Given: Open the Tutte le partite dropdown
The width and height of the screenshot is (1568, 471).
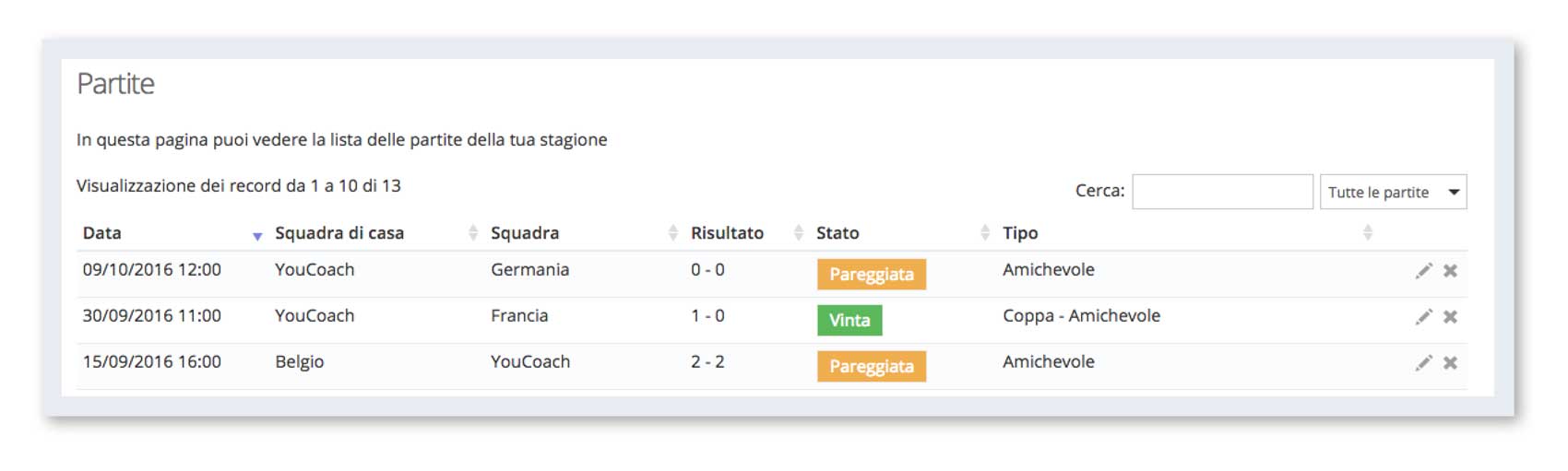Looking at the screenshot, I should point(1393,192).
